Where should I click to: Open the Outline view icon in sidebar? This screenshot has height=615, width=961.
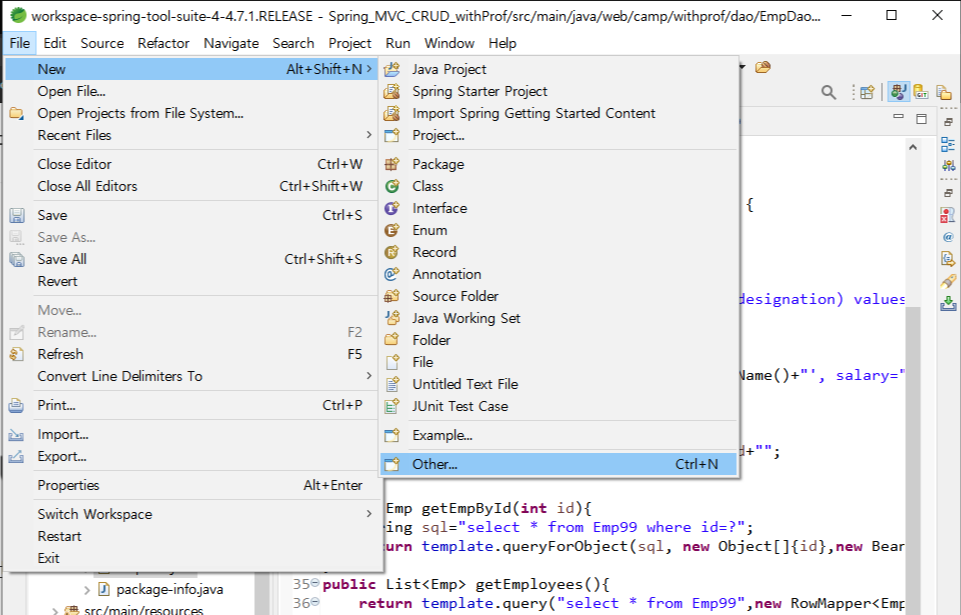[948, 145]
